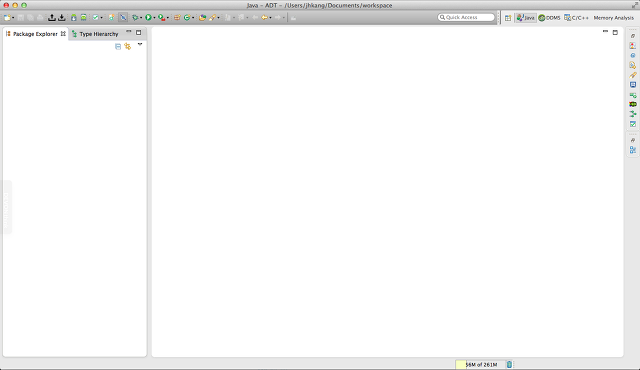Toggle the highlighted pencil toolbar button
640x370 pixels.
coord(123,18)
